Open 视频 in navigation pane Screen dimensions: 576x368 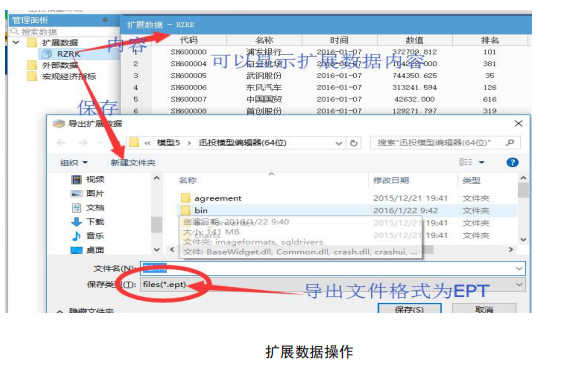(87, 180)
